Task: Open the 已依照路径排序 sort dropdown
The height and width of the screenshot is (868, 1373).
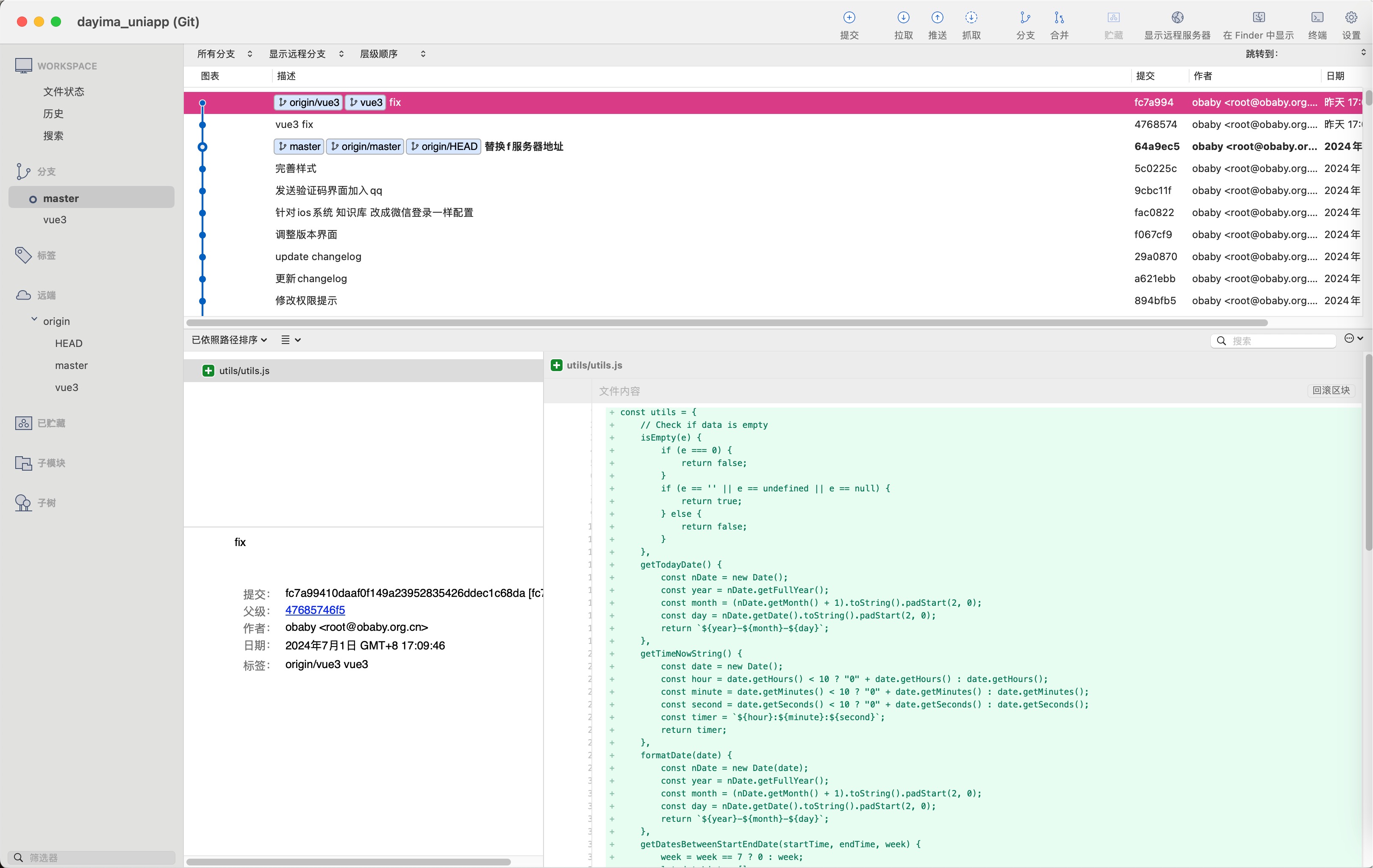Action: point(229,340)
